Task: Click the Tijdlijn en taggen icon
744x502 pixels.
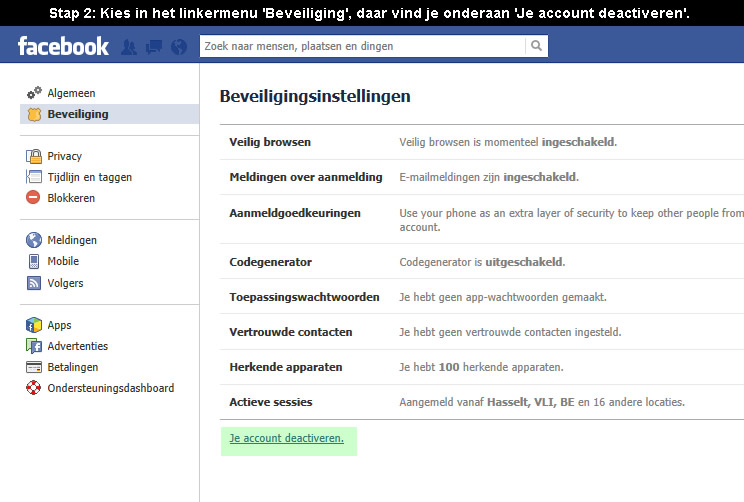Action: point(34,177)
